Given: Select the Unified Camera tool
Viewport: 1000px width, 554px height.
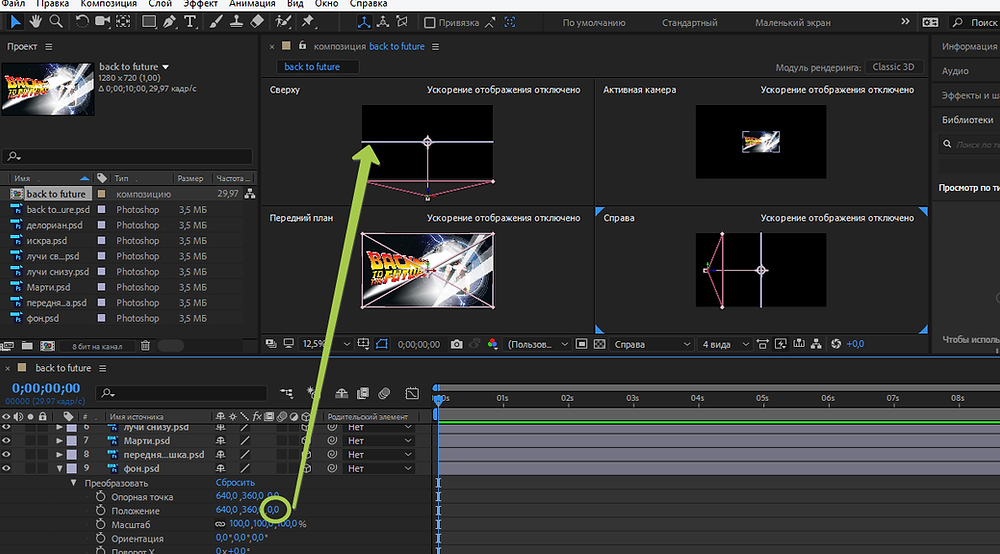Looking at the screenshot, I should (x=102, y=22).
